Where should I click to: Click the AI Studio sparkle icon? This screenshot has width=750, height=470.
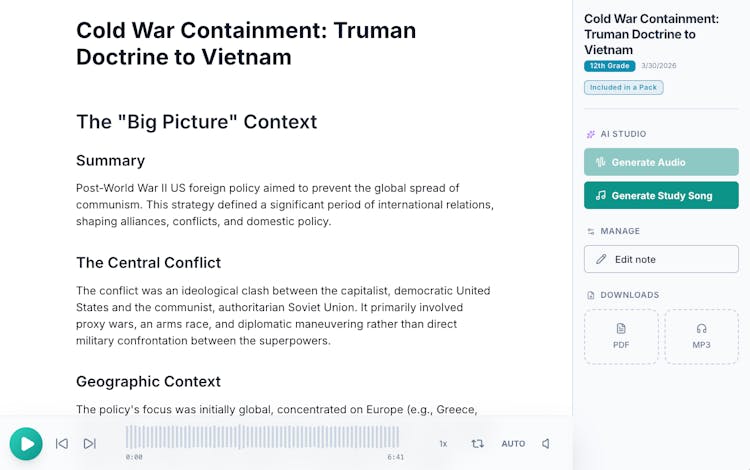(x=591, y=134)
